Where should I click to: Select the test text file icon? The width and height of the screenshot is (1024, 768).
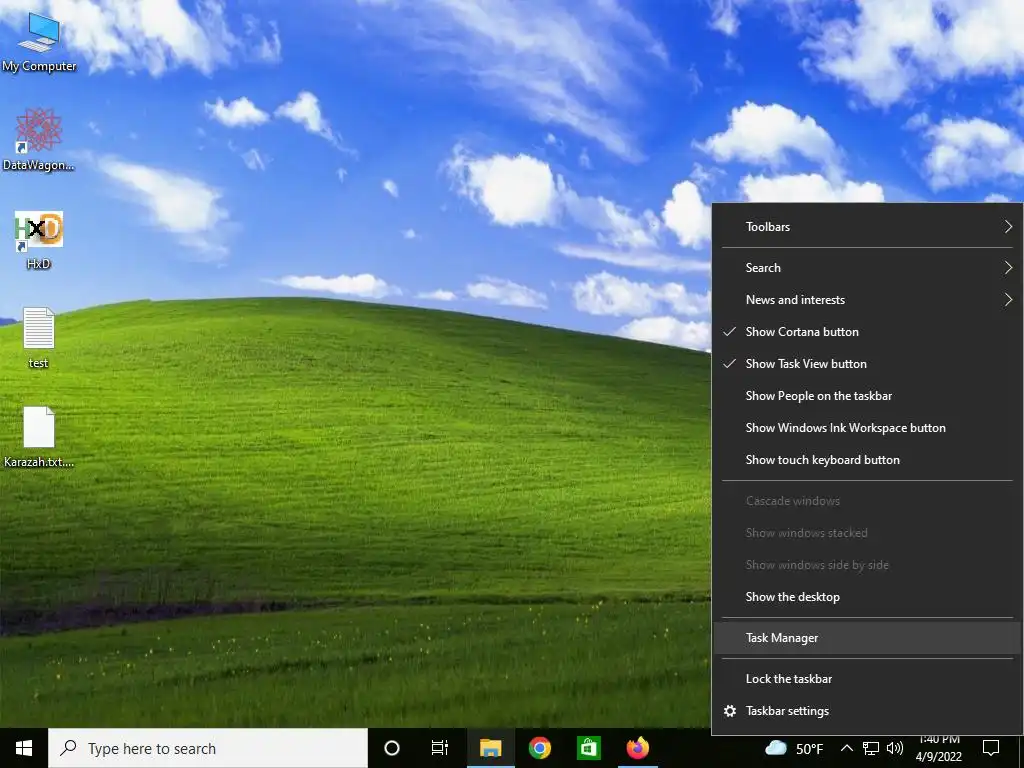coord(39,338)
